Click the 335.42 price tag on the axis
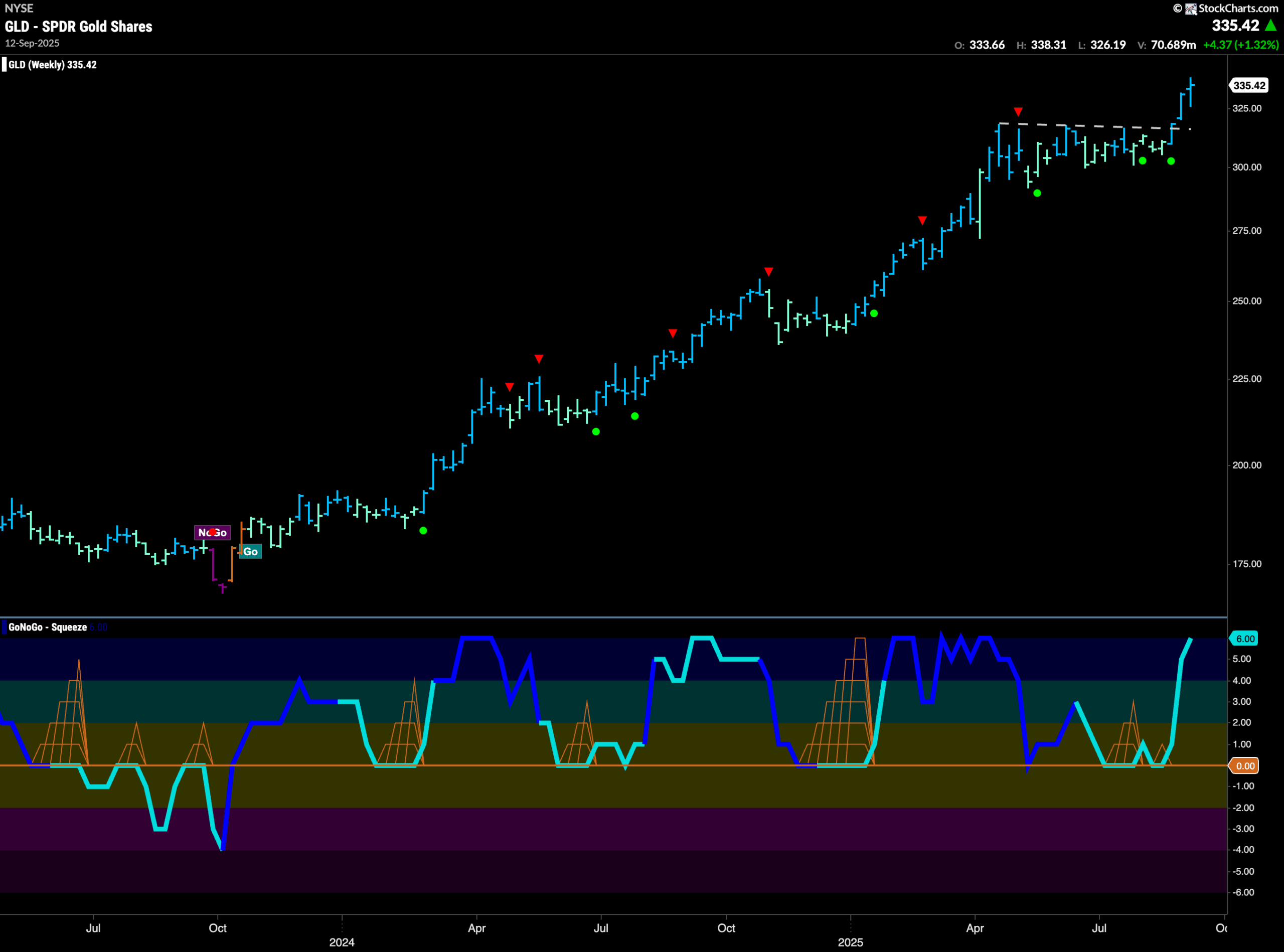The width and height of the screenshot is (1284, 952). 1249,85
